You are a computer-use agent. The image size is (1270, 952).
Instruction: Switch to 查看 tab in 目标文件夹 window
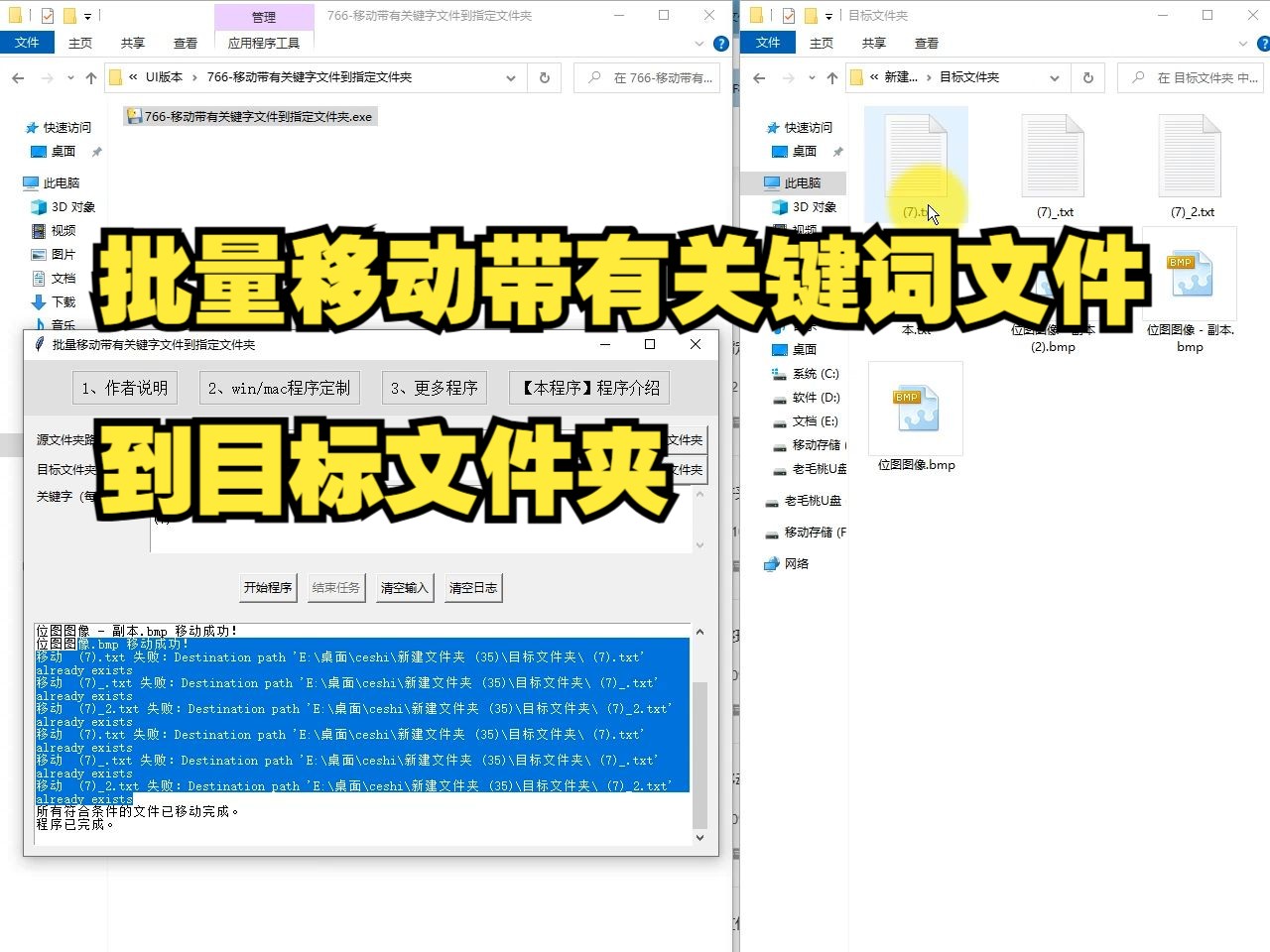pyautogui.click(x=927, y=43)
